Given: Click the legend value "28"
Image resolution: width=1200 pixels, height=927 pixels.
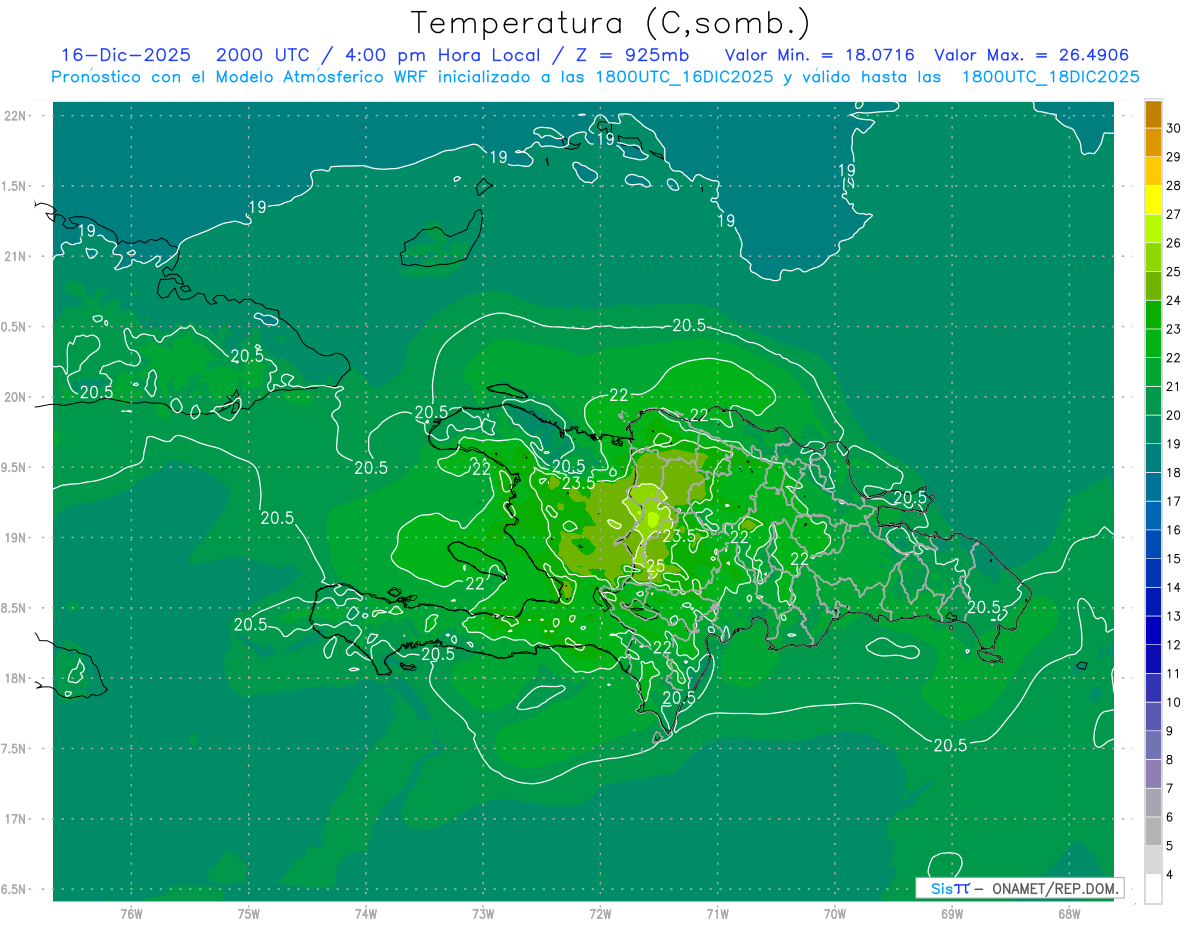Looking at the screenshot, I should 1176,186.
